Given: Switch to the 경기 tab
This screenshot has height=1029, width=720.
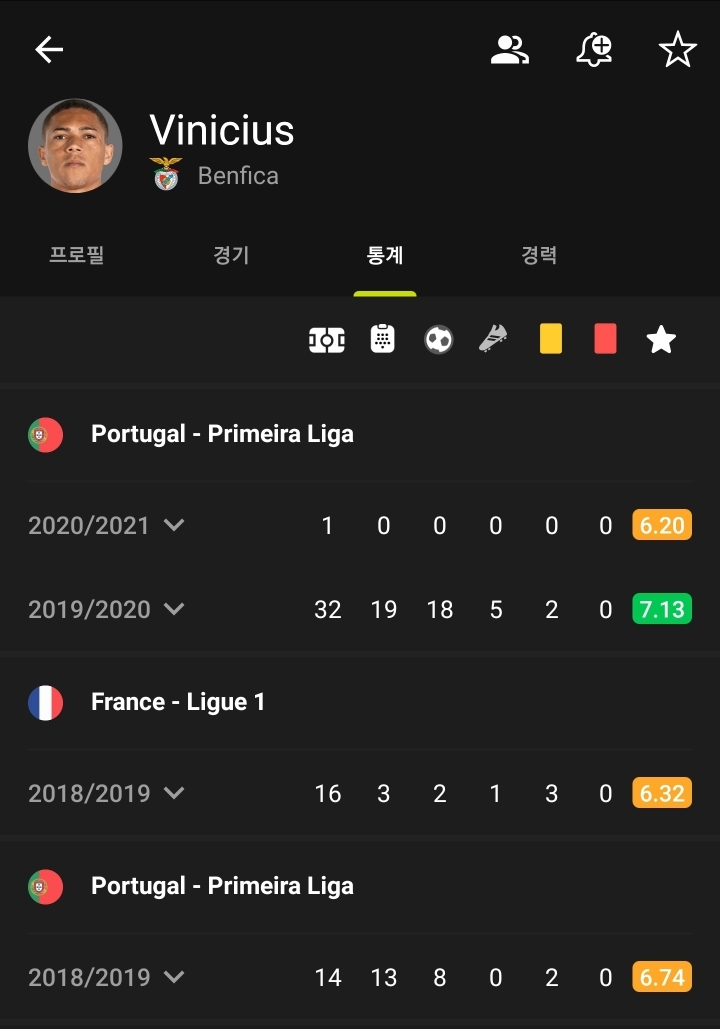Looking at the screenshot, I should pyautogui.click(x=231, y=256).
